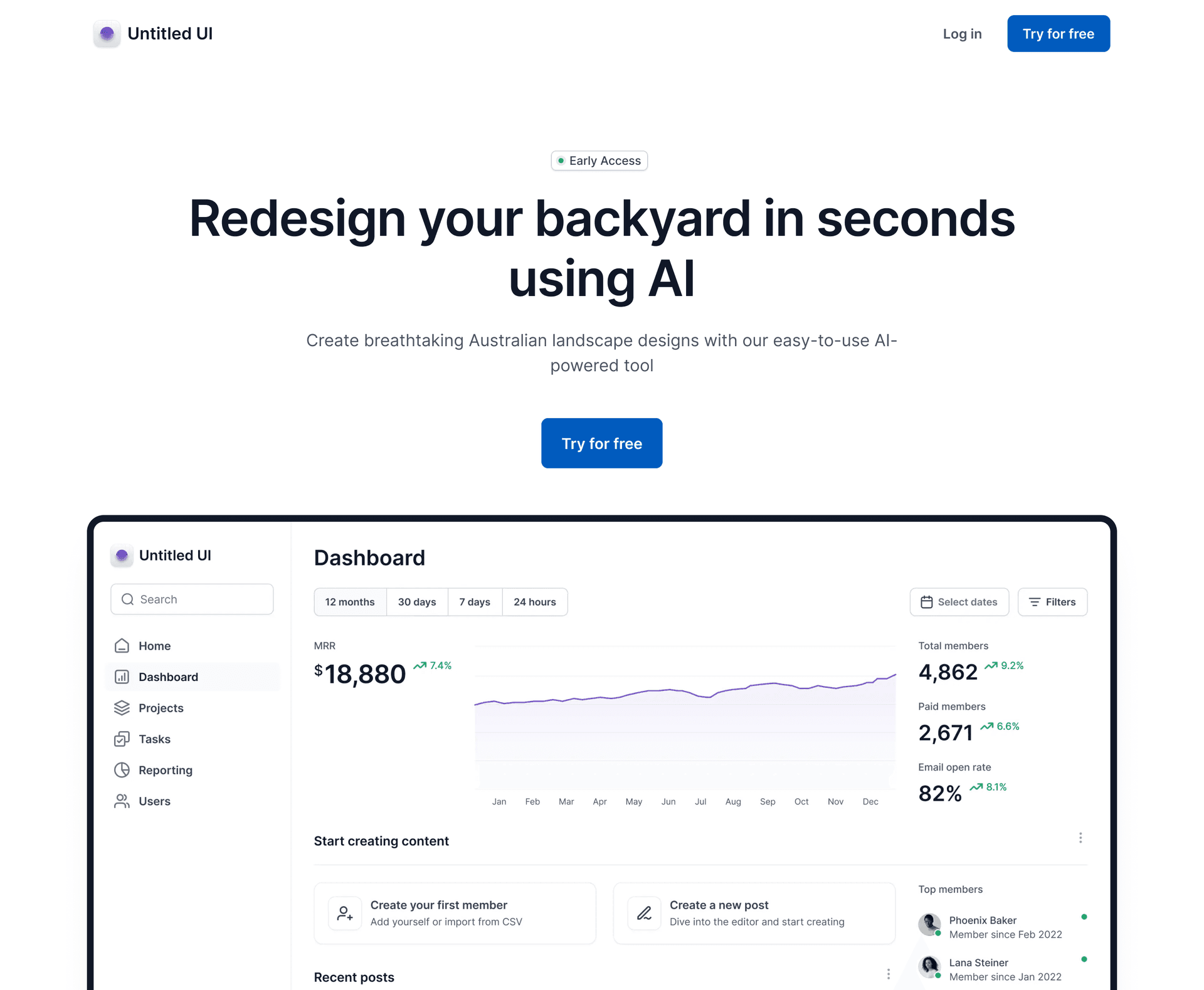Click the MRR line chart
Viewport: 1204px width, 990px height.
coord(685,718)
